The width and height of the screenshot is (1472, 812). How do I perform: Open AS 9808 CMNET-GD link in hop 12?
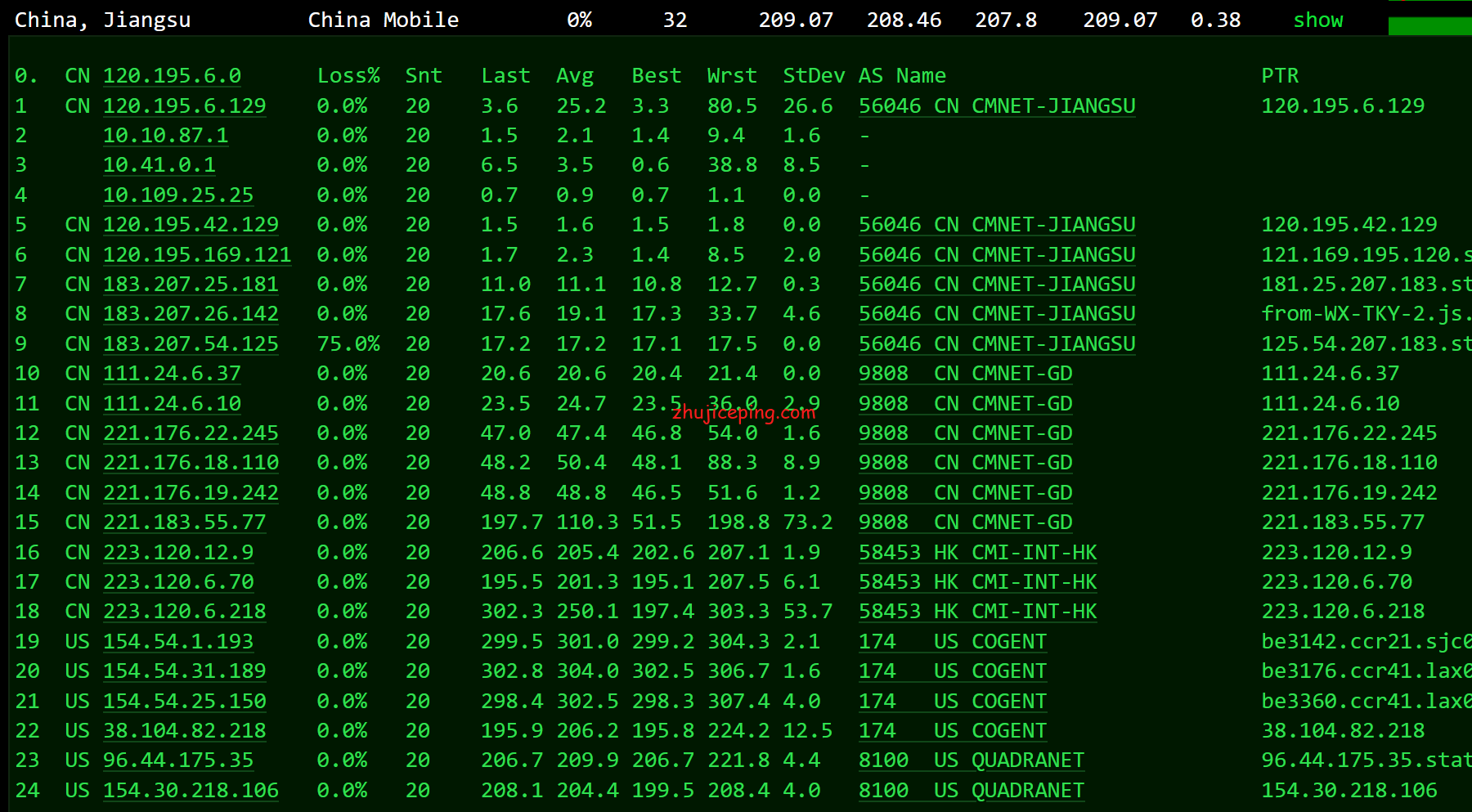point(966,433)
